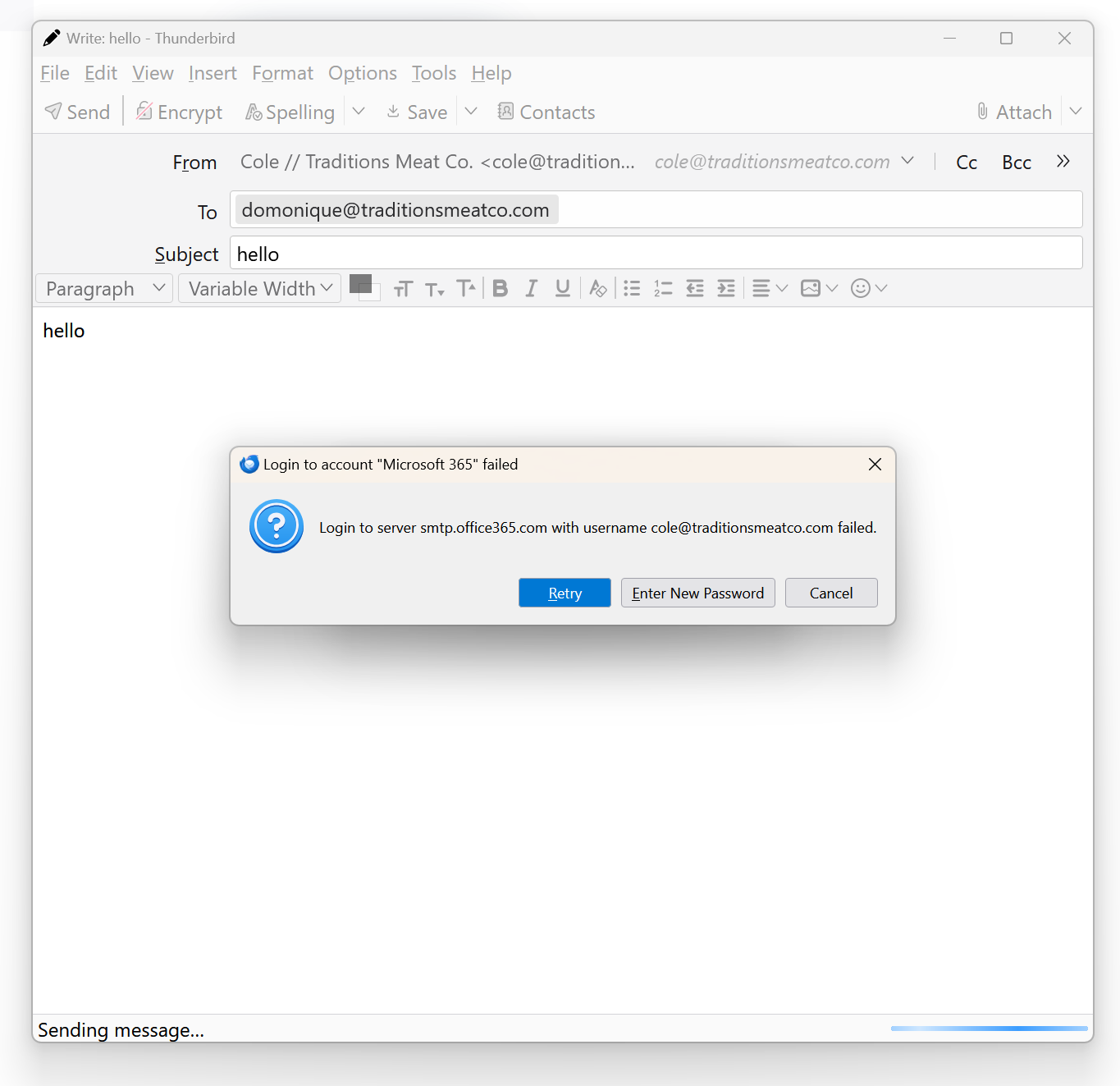
Task: Open the insert image menu icon
Action: pyautogui.click(x=811, y=288)
